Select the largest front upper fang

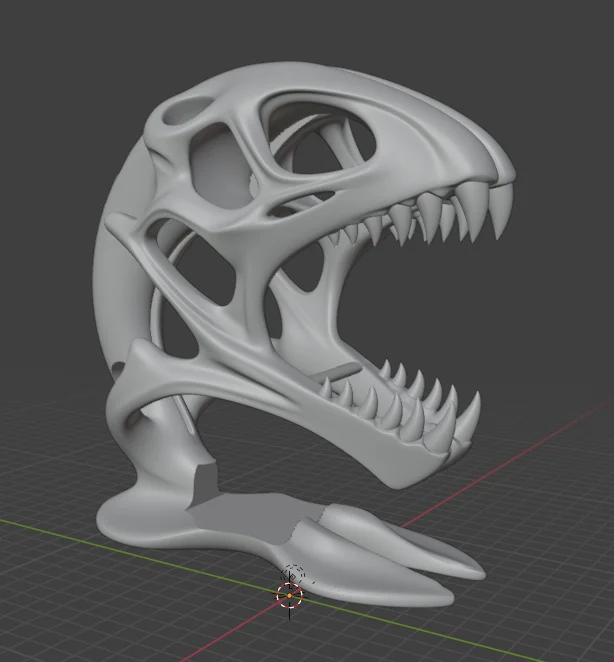tap(500, 210)
